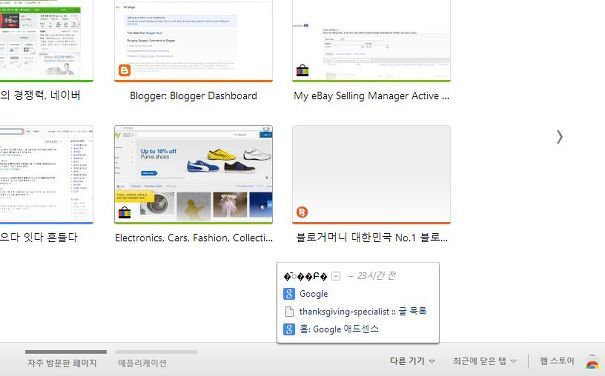Click '블로거머니 대한민국 No.1' title

[x=372, y=237]
